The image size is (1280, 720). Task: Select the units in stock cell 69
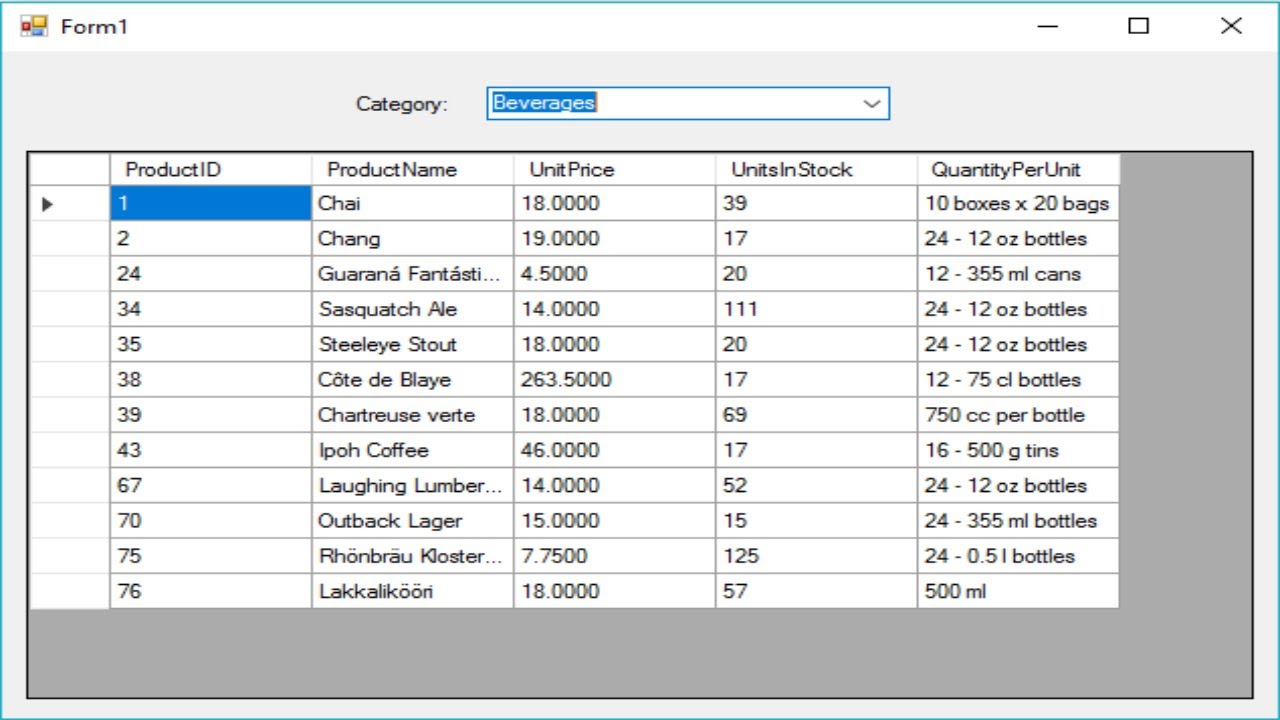pos(817,415)
